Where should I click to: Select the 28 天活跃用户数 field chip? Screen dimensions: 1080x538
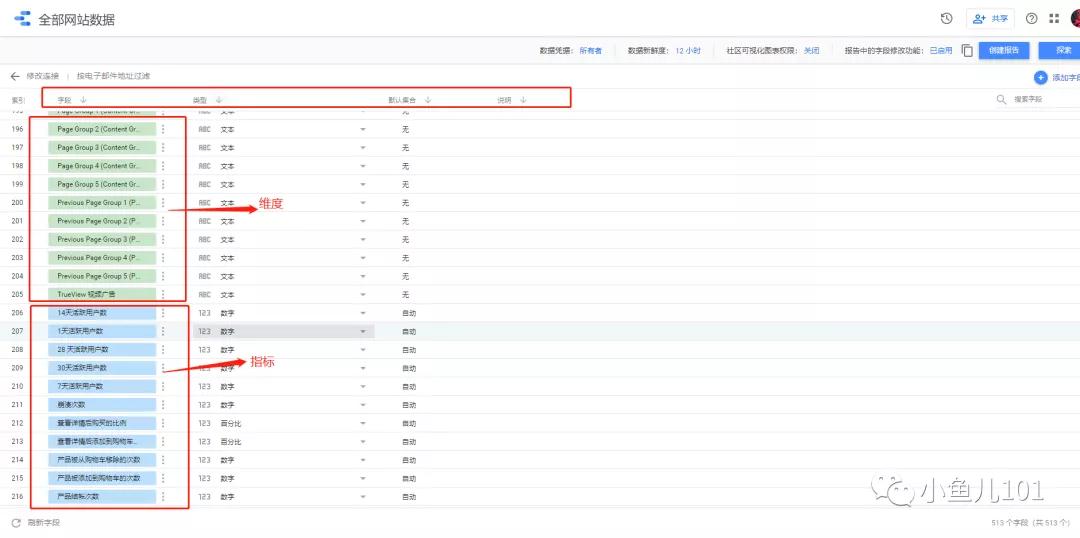click(102, 349)
